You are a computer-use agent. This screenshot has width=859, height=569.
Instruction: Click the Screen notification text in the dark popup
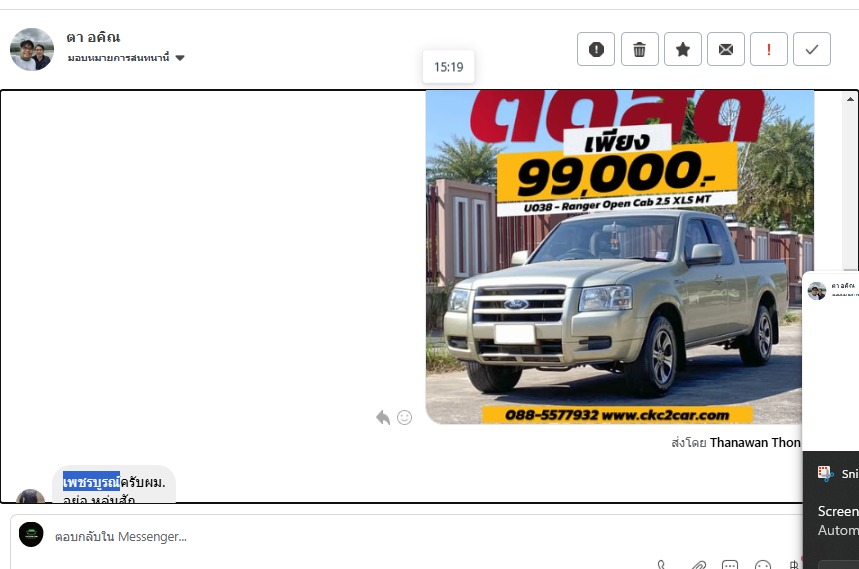click(x=838, y=511)
